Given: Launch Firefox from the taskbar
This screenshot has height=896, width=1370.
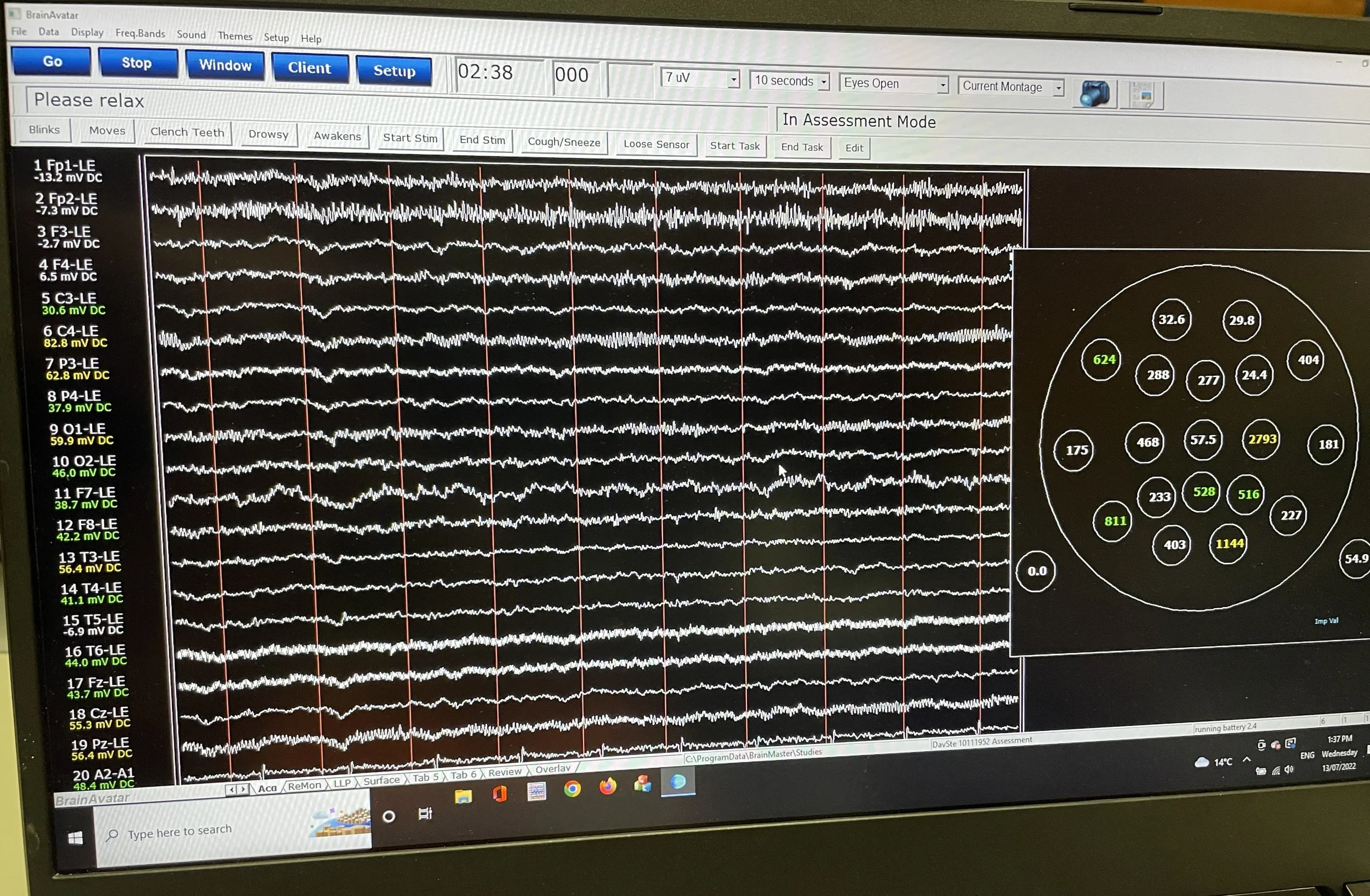Looking at the screenshot, I should [x=607, y=786].
